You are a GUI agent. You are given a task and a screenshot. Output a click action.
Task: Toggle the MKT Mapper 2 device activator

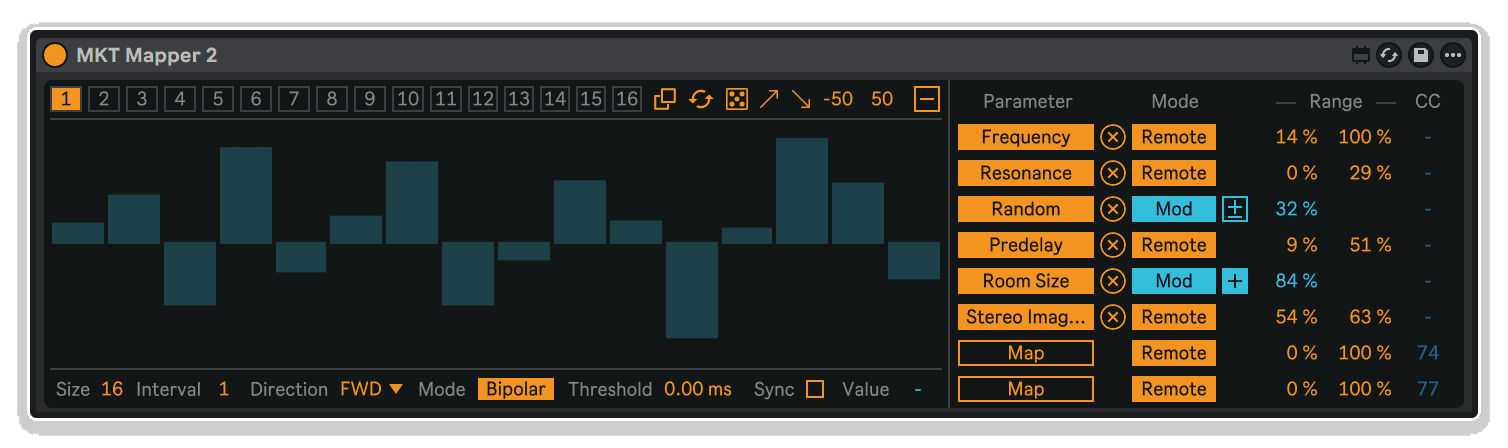pos(56,55)
